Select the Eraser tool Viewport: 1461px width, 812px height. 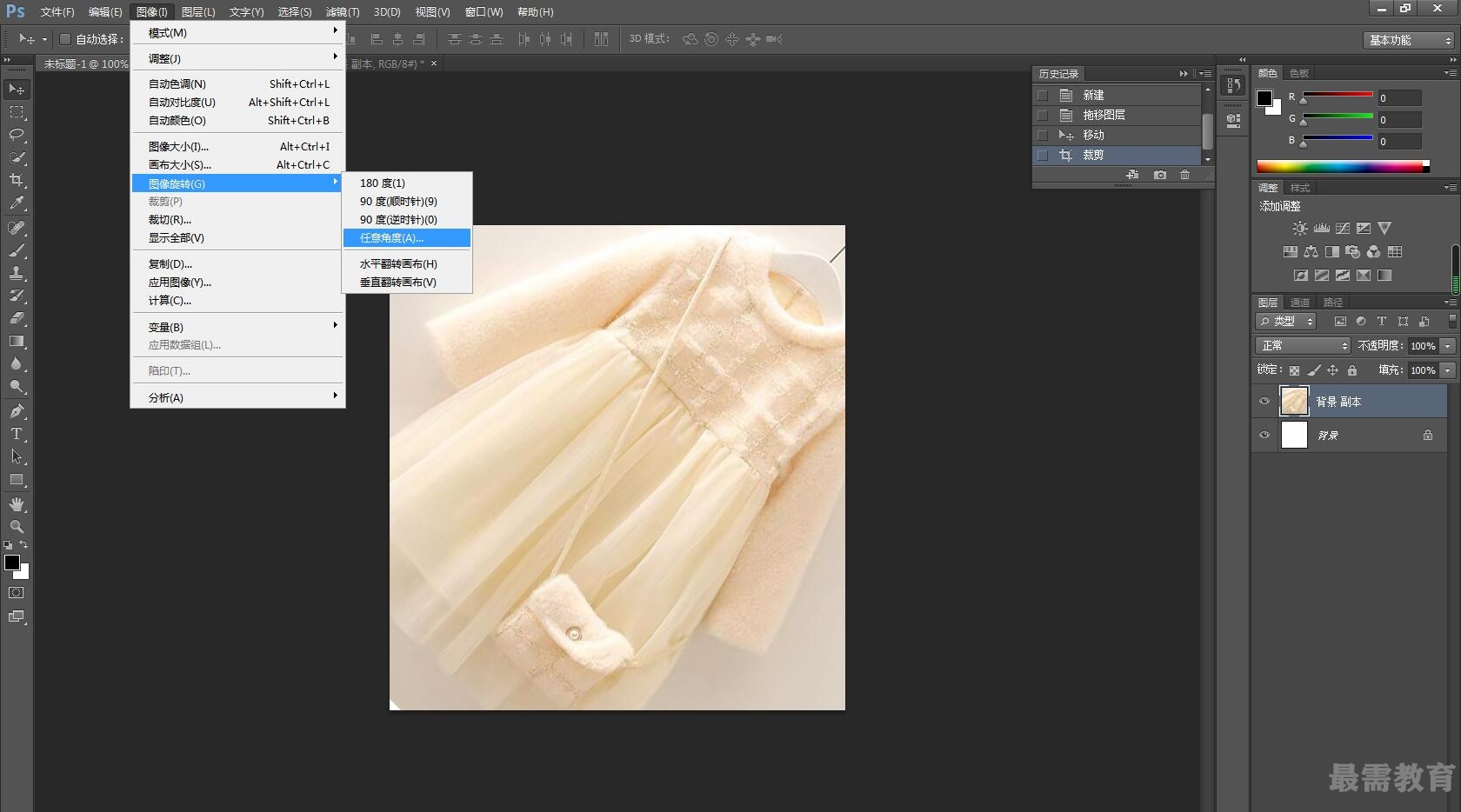click(17, 318)
